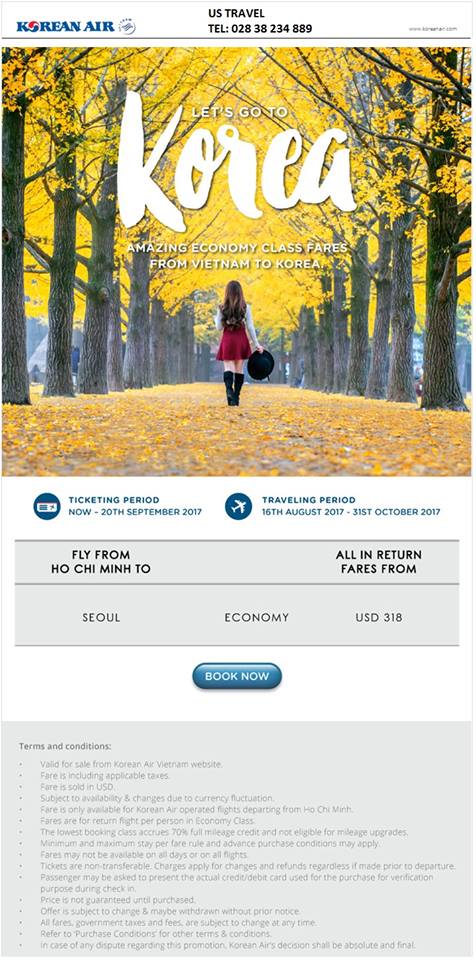476x960 pixels.
Task: Click the ticketing period ticket icon
Action: (47, 506)
